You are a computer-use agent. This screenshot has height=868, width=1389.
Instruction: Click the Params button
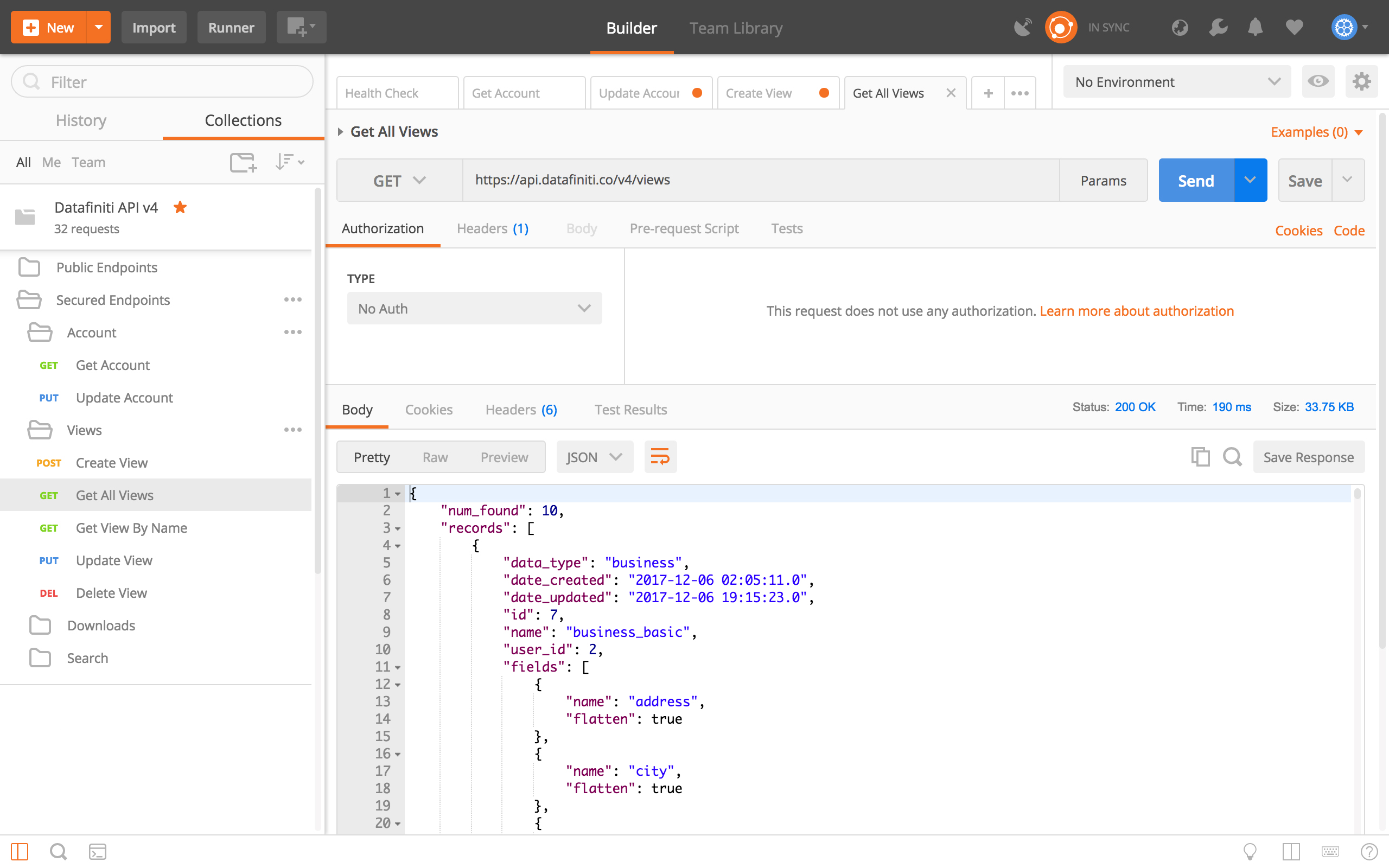pyautogui.click(x=1103, y=180)
